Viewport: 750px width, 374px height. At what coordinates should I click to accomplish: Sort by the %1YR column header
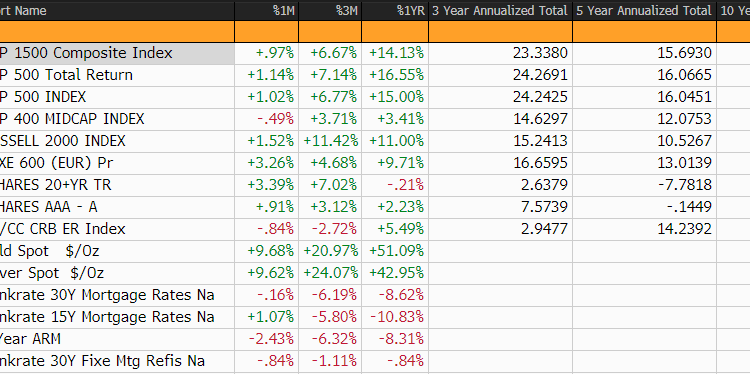pyautogui.click(x=395, y=11)
